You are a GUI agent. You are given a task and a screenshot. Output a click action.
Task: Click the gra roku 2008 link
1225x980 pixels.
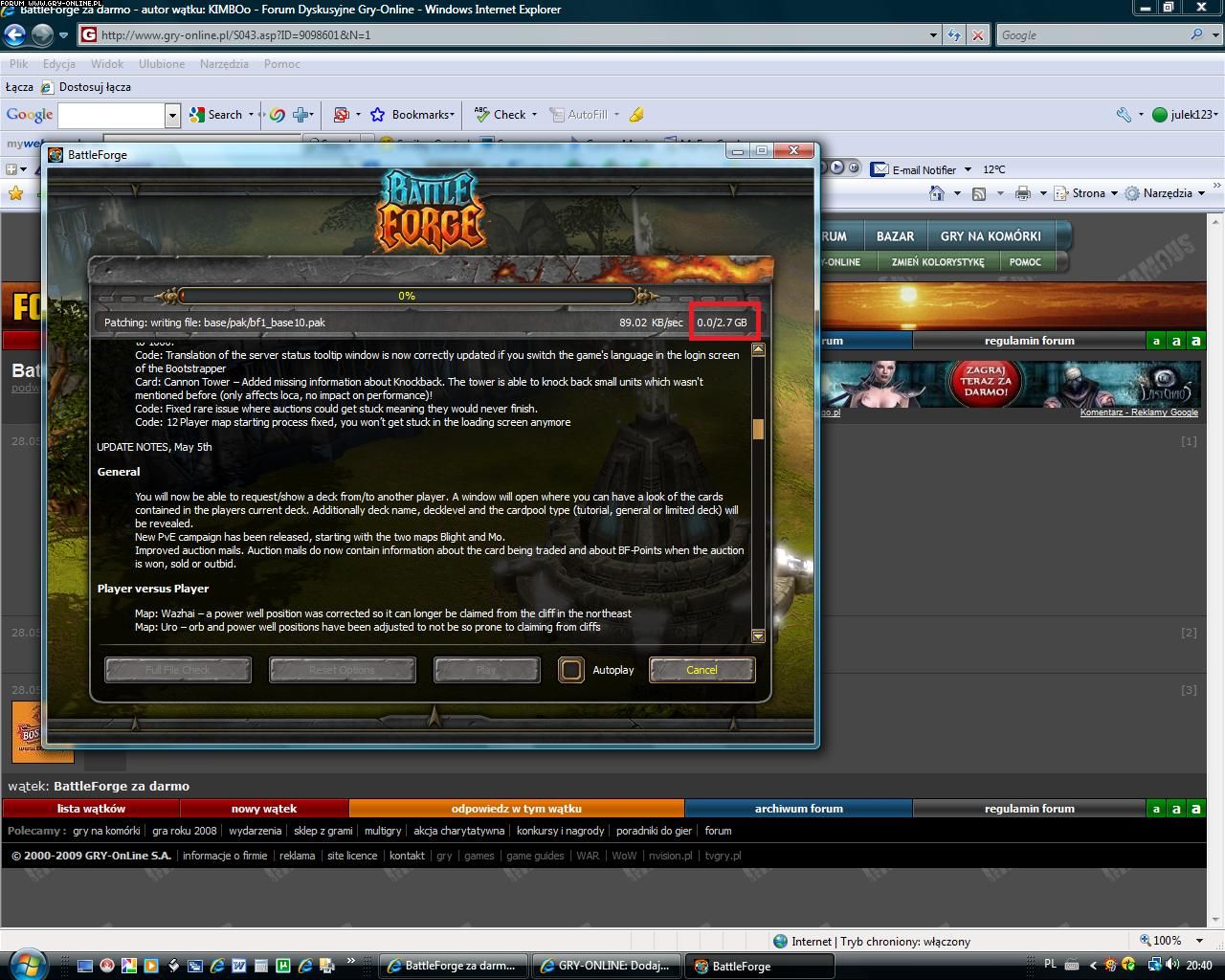pos(185,831)
